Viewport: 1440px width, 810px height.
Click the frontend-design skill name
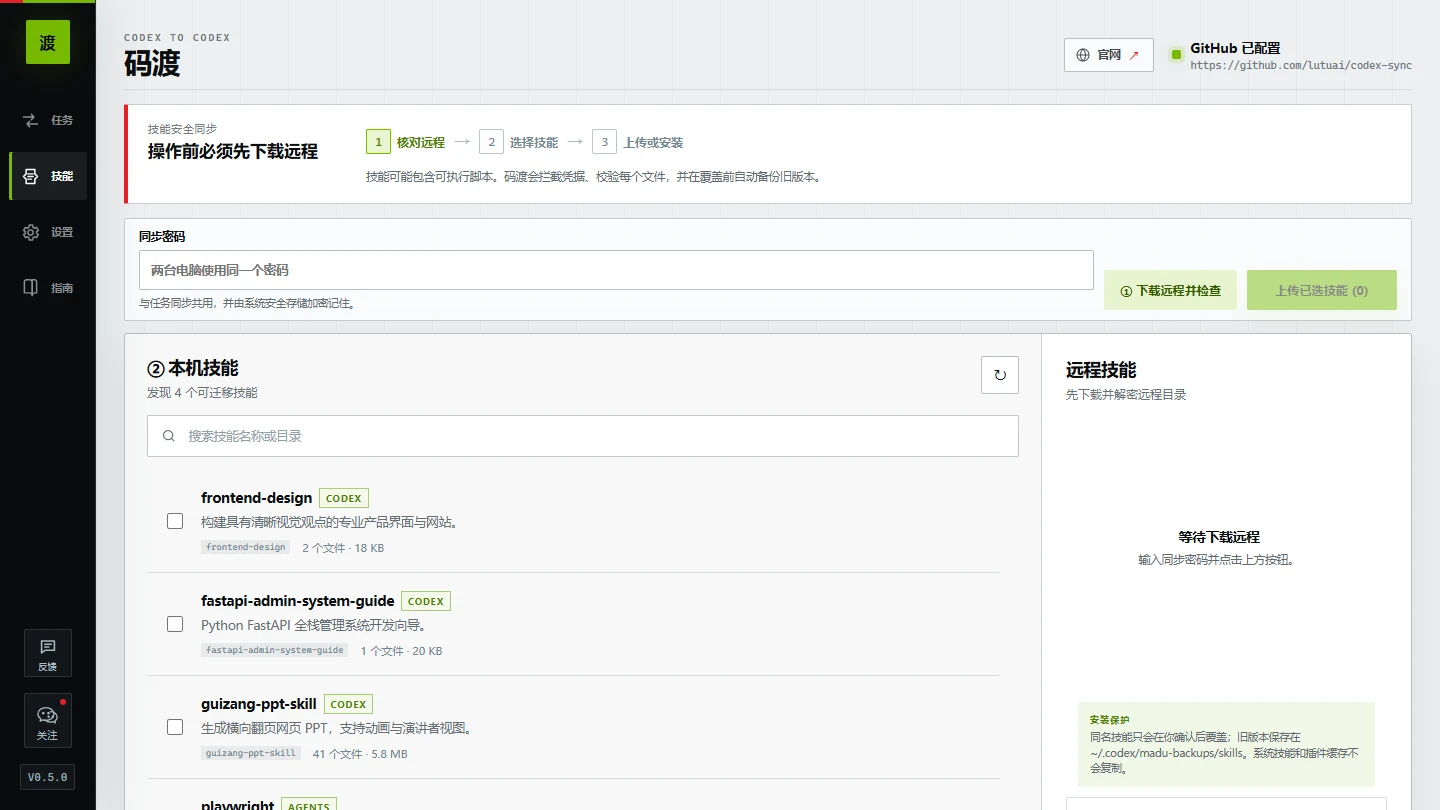tap(257, 498)
